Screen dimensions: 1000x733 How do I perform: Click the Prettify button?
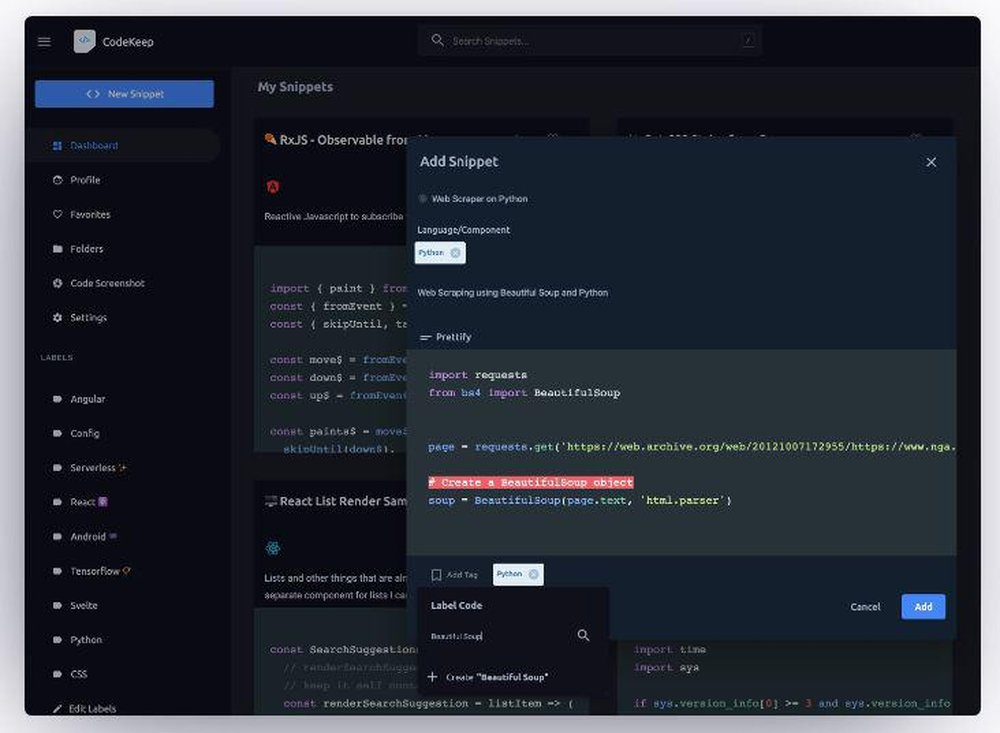coord(446,337)
